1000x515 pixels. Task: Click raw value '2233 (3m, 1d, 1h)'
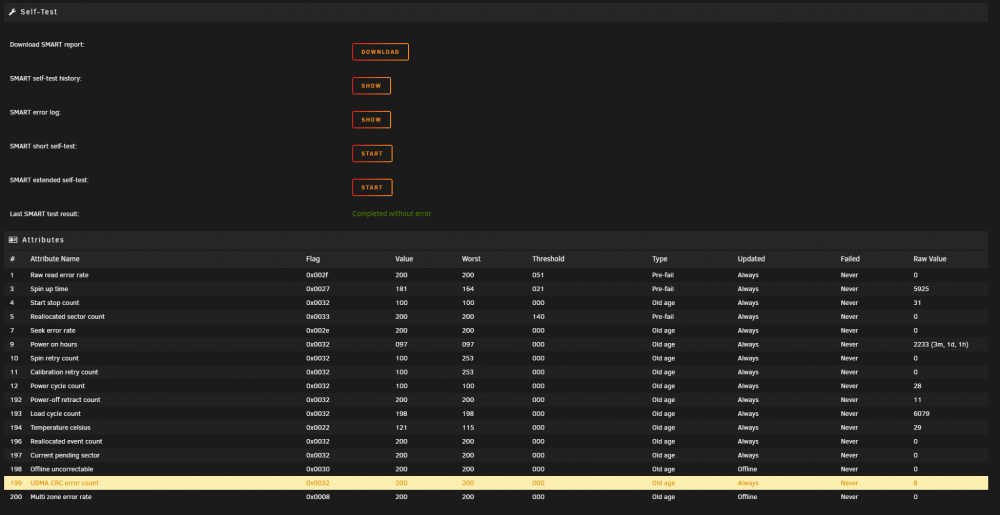(x=941, y=344)
